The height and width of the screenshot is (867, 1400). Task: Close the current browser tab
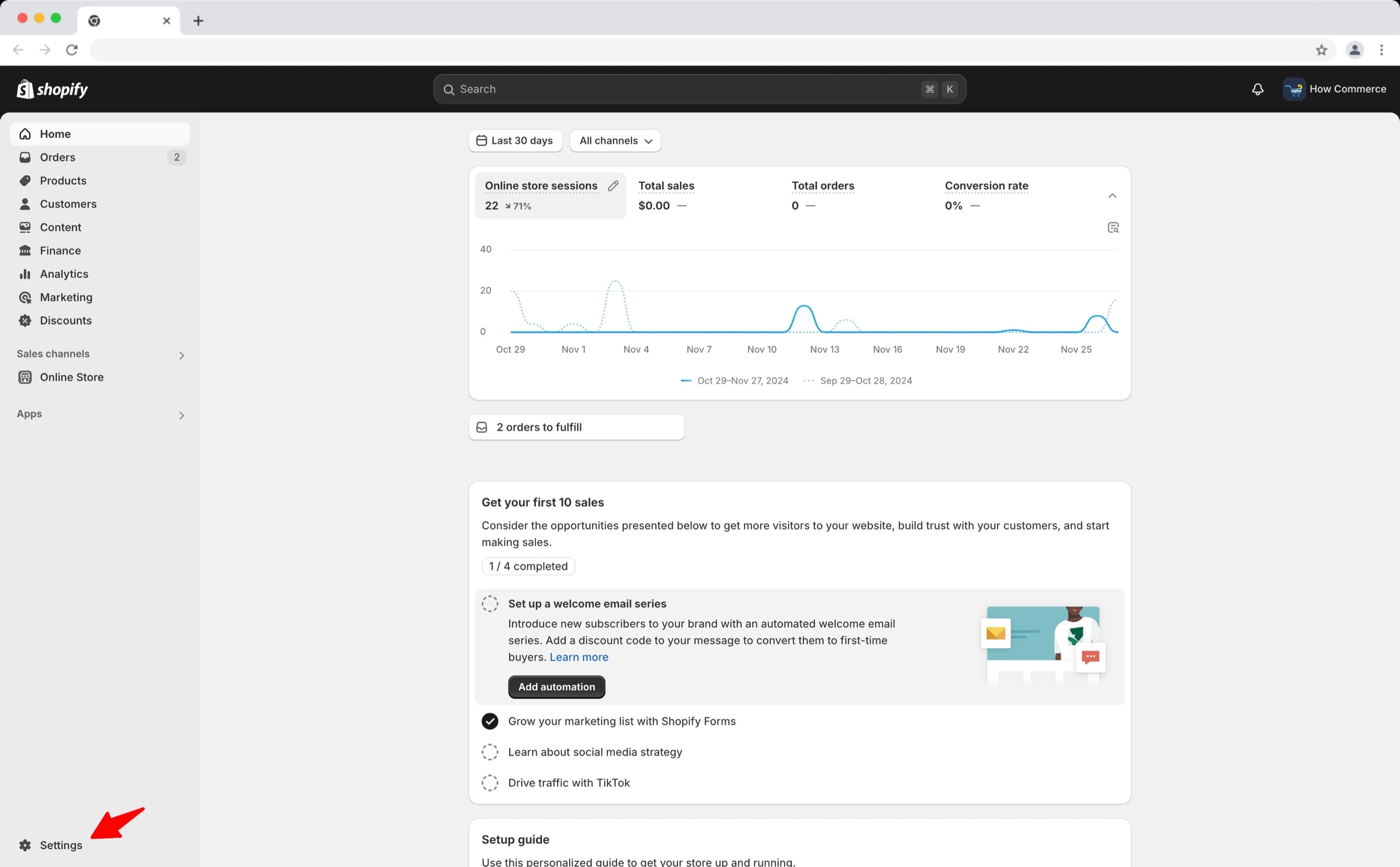pos(166,21)
